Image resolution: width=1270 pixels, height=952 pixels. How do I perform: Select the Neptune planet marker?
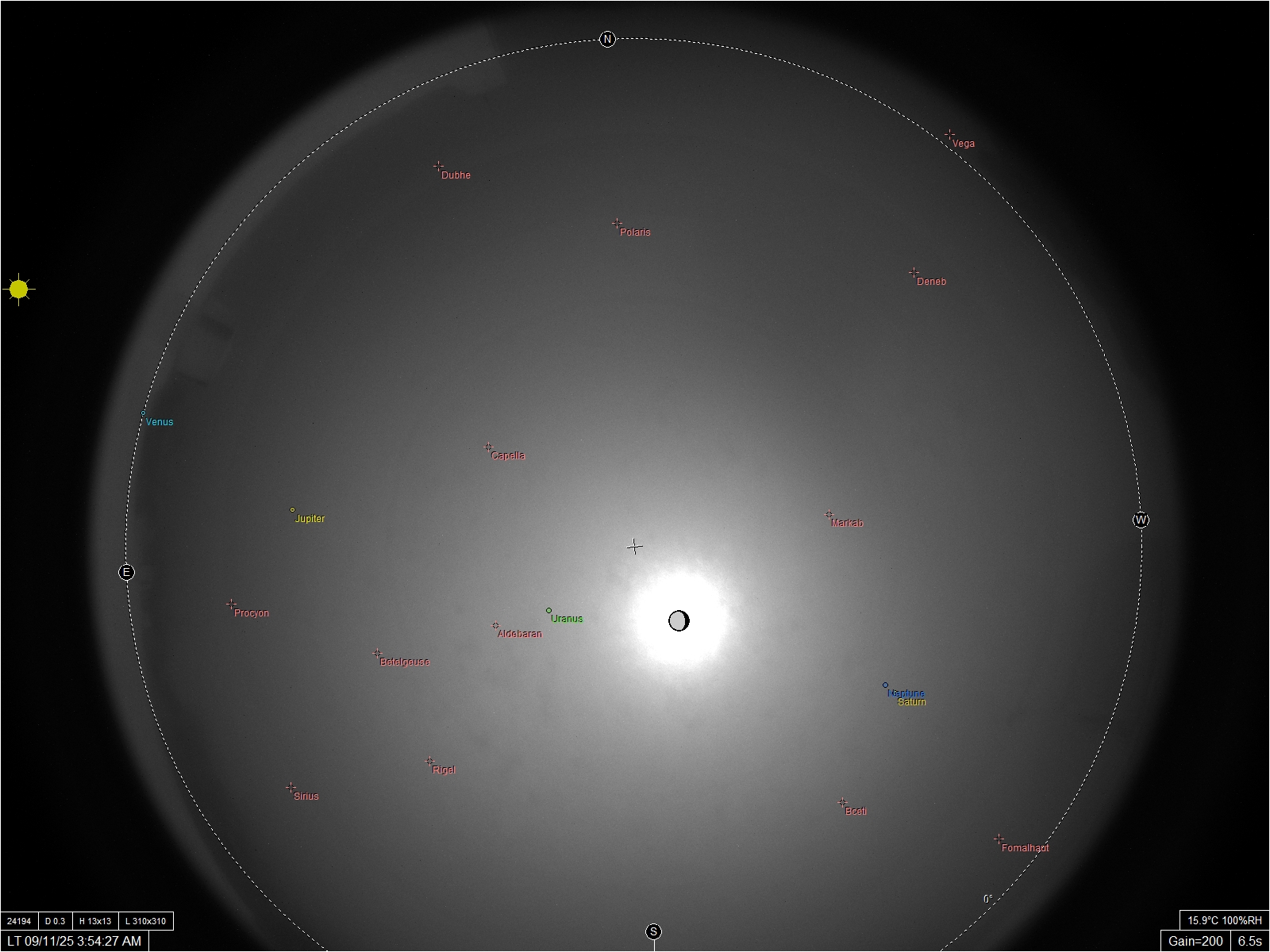(885, 685)
